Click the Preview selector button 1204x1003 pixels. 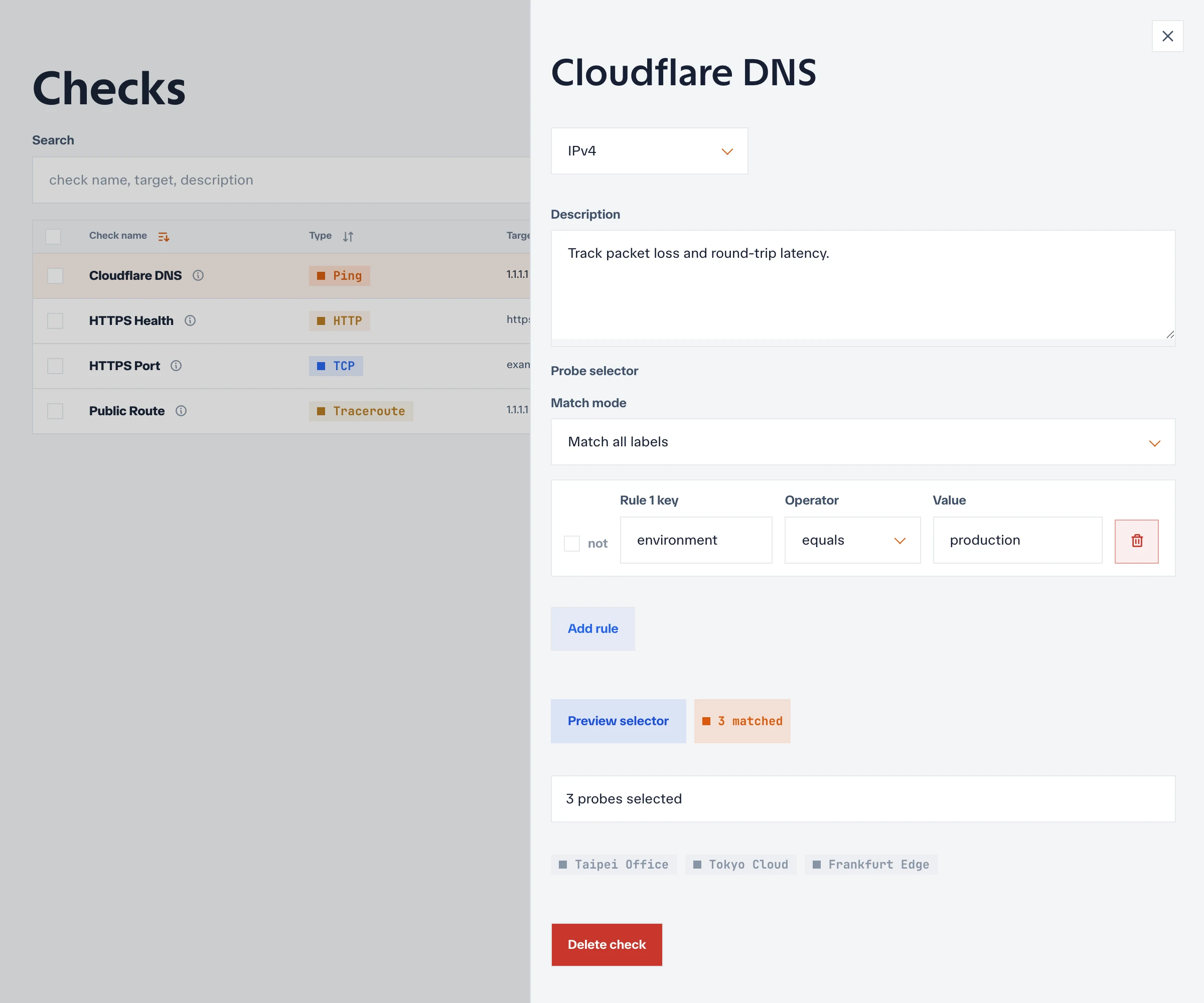[x=618, y=721]
